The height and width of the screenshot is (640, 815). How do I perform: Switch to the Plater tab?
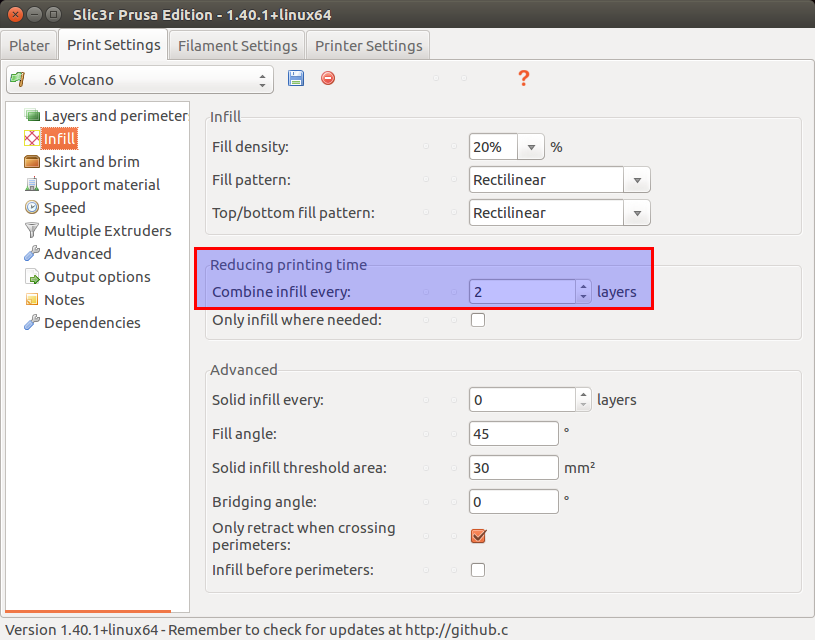(29, 46)
